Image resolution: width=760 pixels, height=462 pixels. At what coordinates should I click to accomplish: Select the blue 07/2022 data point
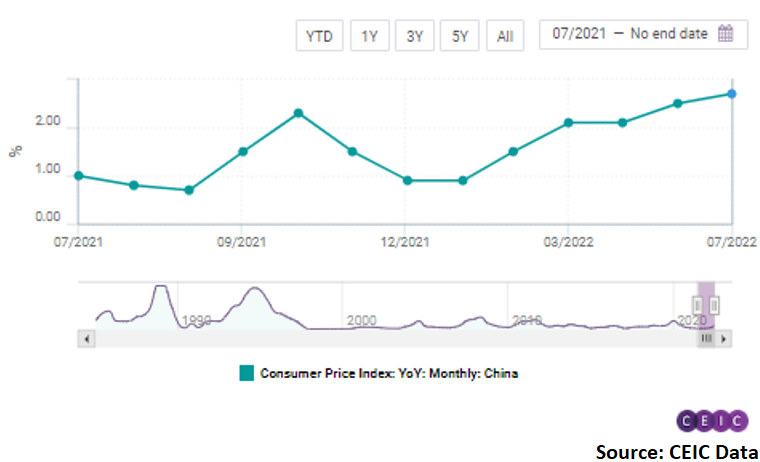click(732, 94)
